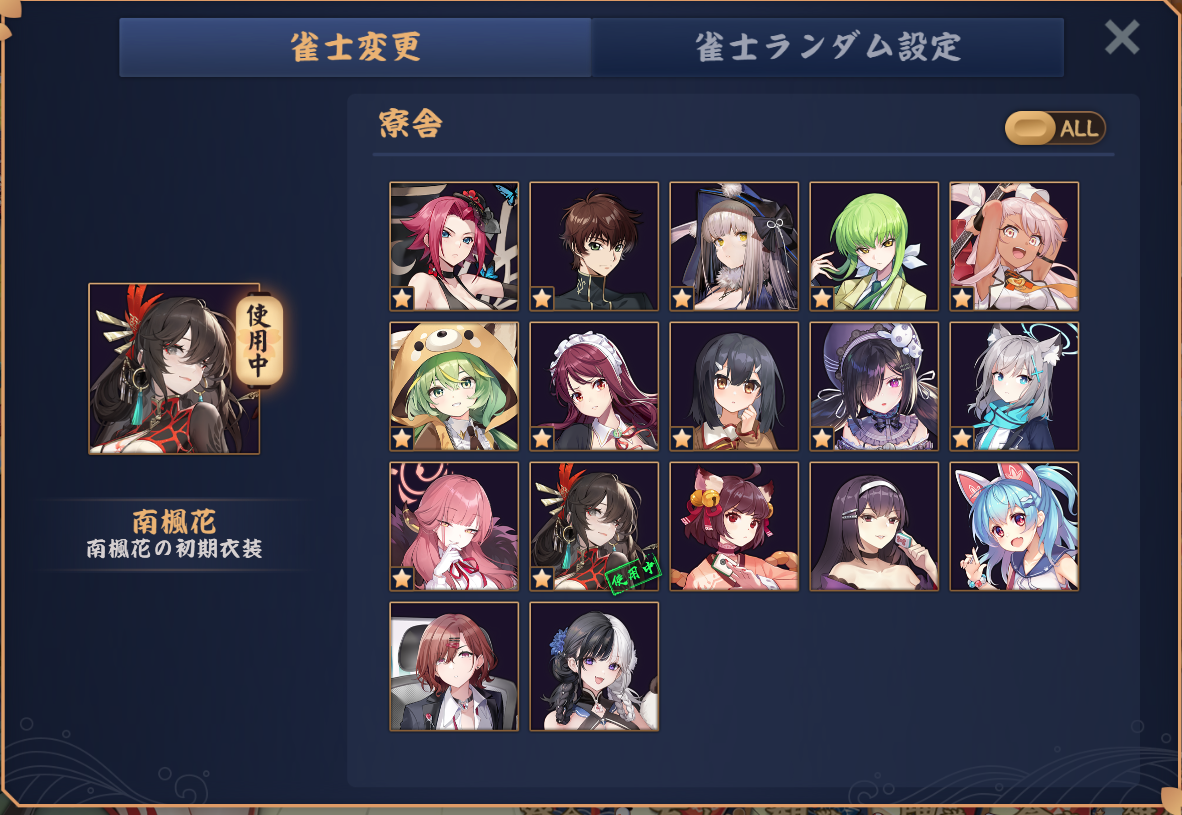The height and width of the screenshot is (815, 1182).
Task: Click the large 南楓花 portrait in use
Action: [x=174, y=369]
